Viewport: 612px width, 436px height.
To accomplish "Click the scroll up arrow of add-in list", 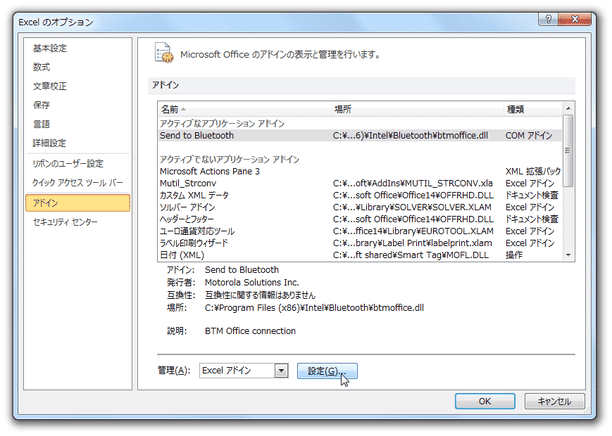I will [568, 108].
